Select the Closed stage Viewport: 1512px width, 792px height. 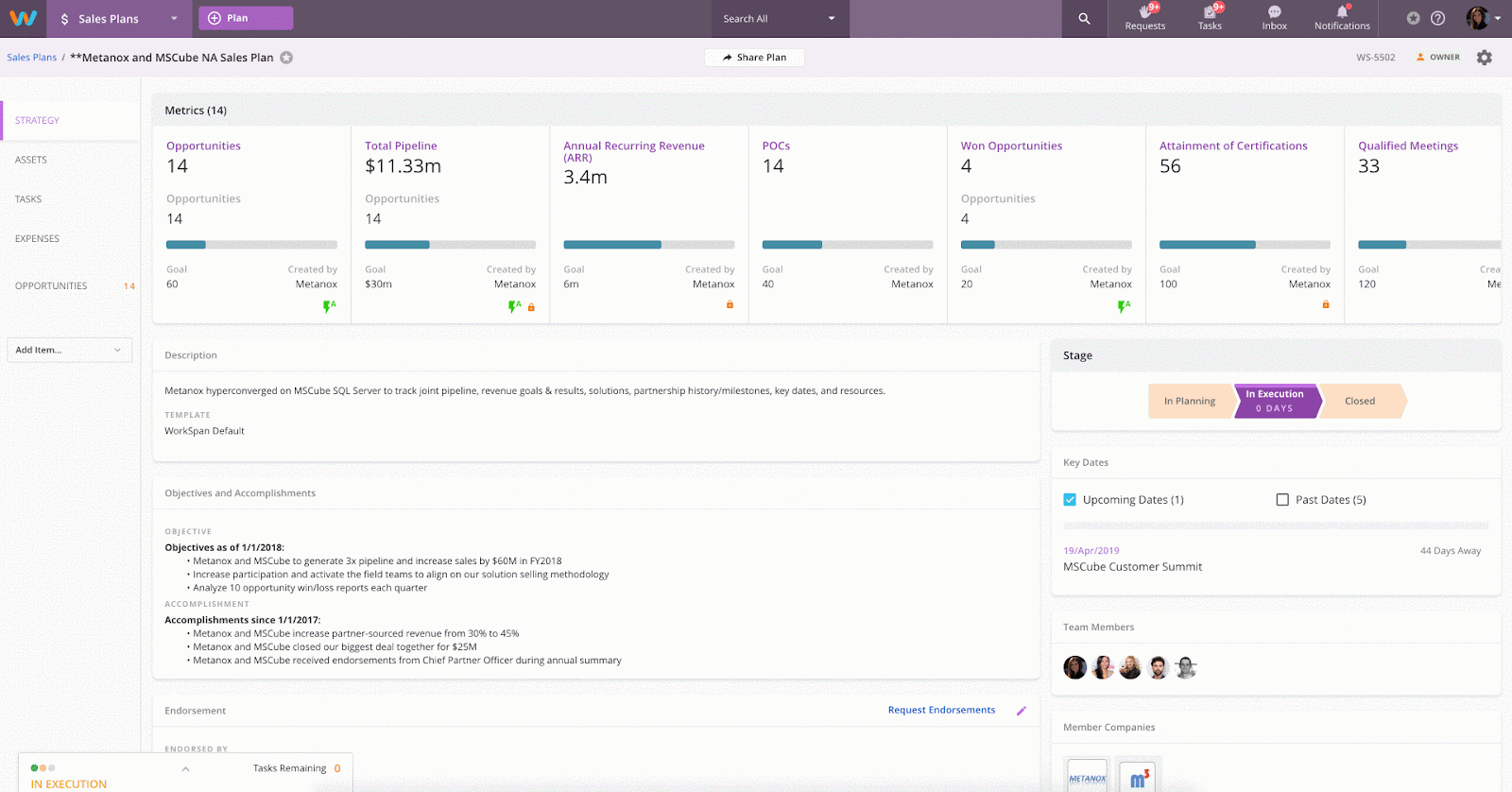[x=1361, y=401]
